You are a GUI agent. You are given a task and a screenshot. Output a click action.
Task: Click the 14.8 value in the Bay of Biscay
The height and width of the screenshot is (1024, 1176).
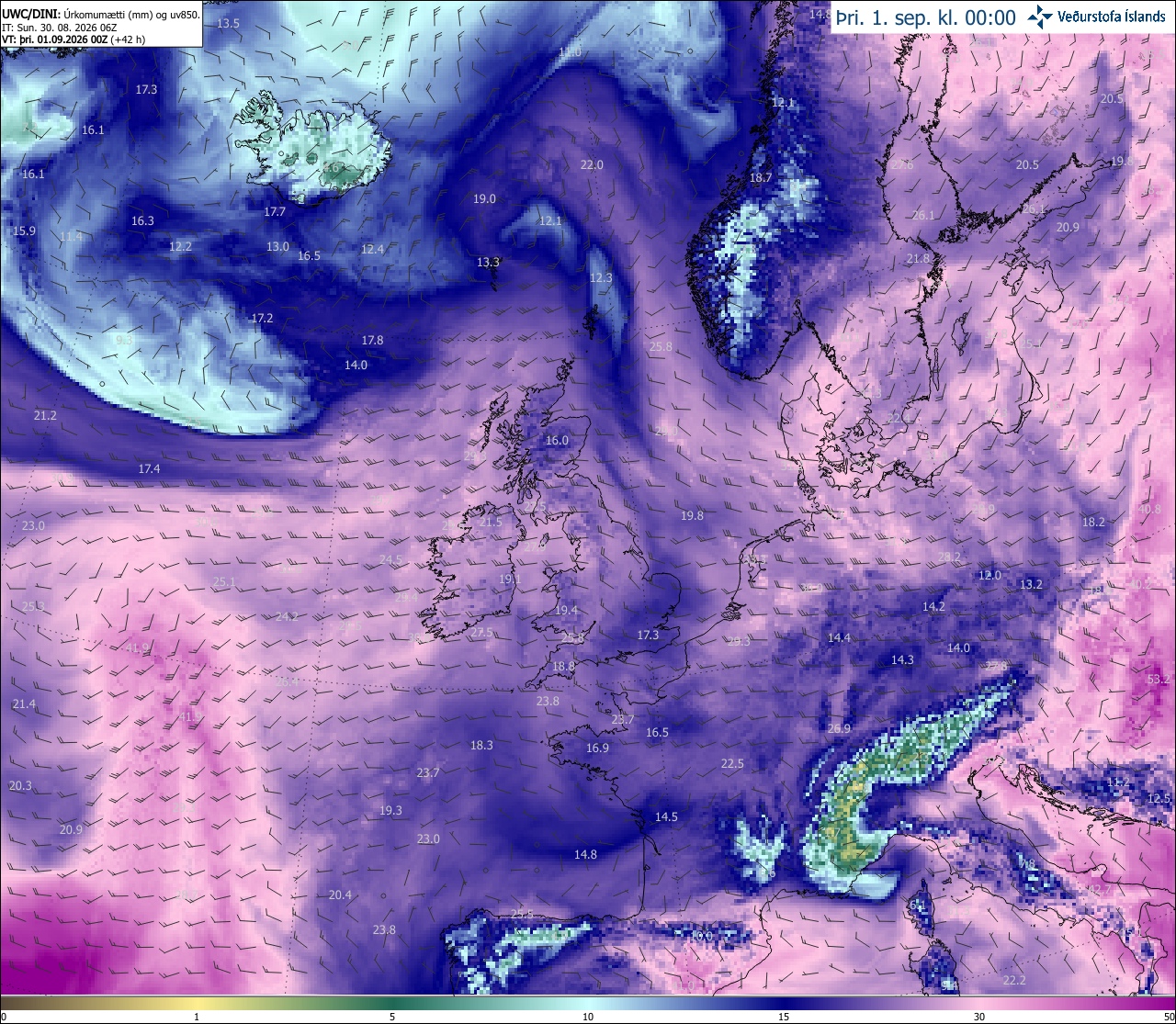[x=585, y=855]
